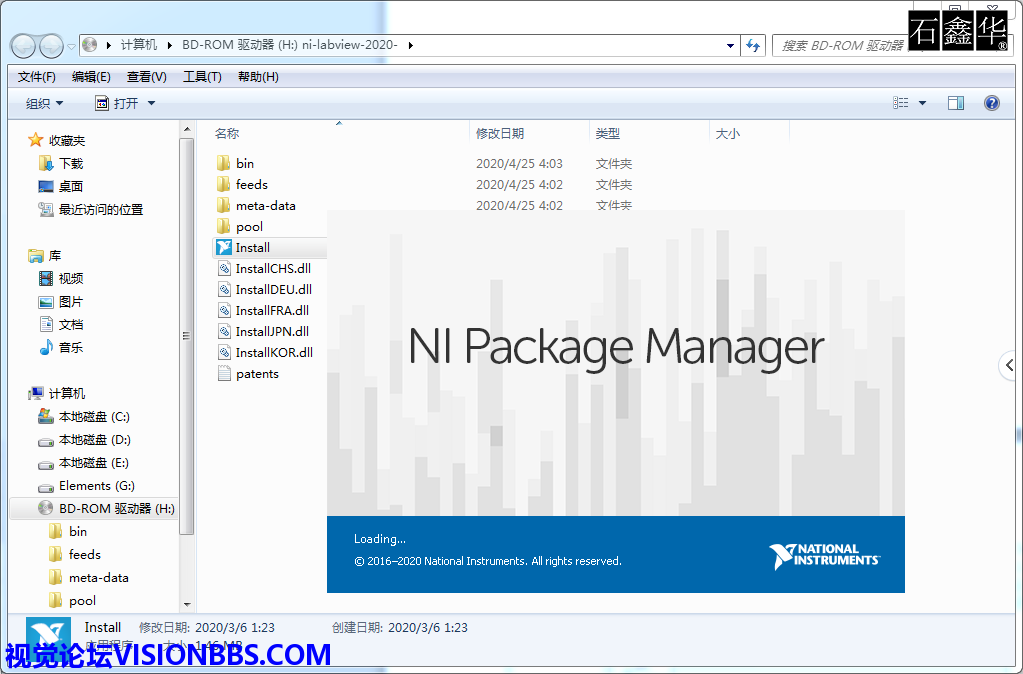Click the 计算机 node in navigation pane
Image resolution: width=1023 pixels, height=674 pixels.
pyautogui.click(x=67, y=393)
